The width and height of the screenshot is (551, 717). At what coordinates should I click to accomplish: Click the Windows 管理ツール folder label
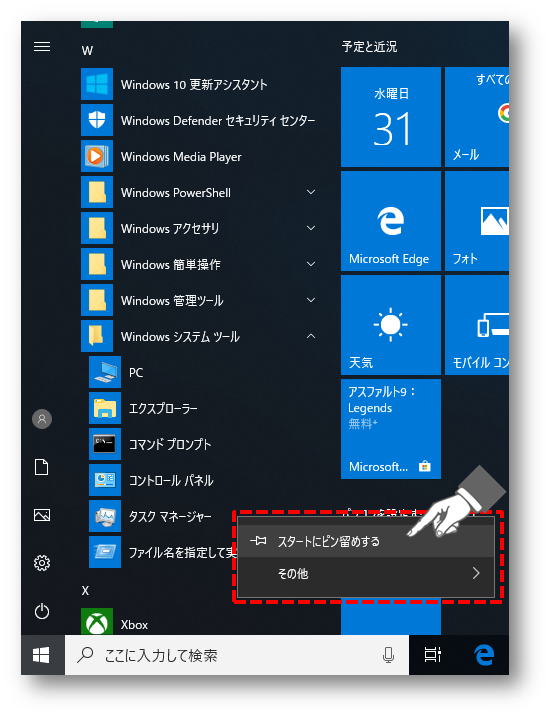[x=172, y=300]
